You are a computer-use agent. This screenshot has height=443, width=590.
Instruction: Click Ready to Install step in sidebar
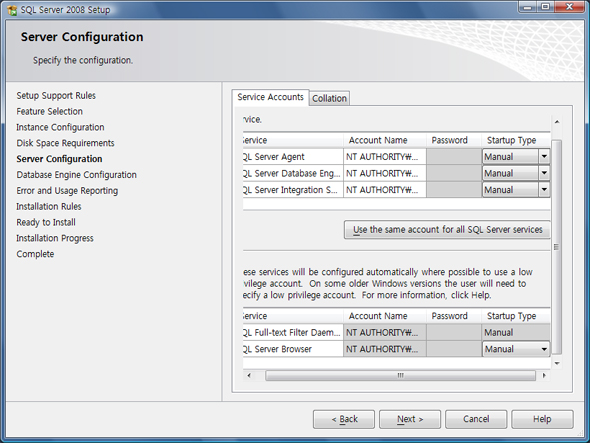46,222
